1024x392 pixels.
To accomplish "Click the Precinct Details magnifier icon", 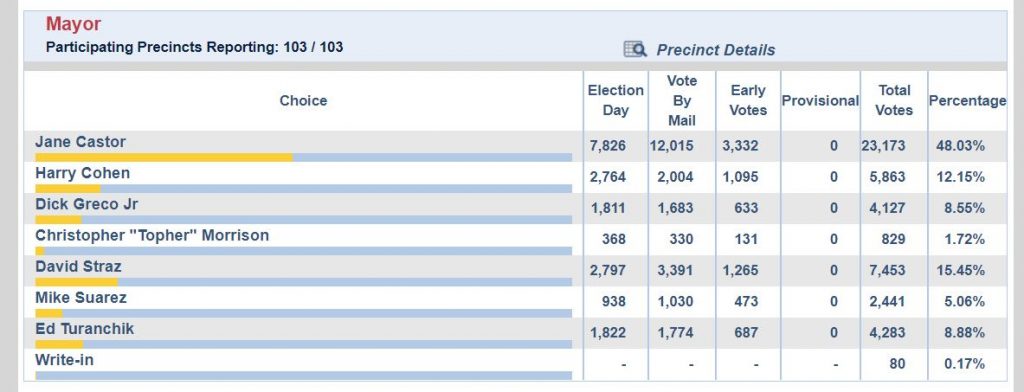I will [x=635, y=49].
